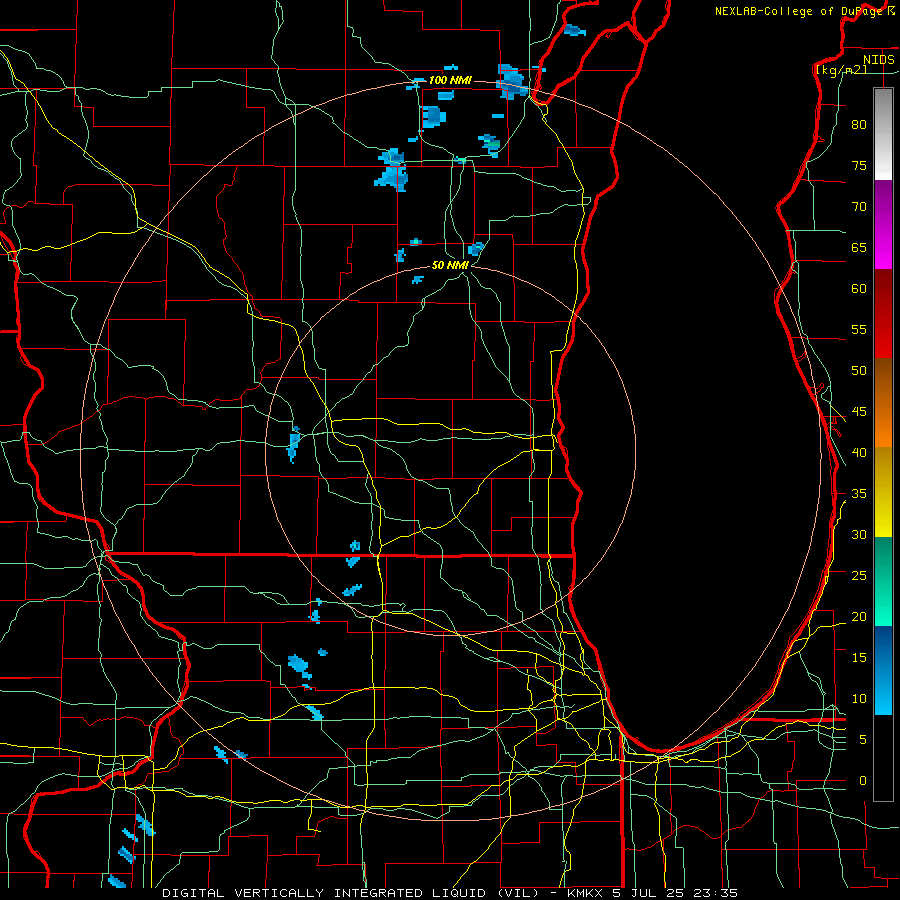Viewport: 900px width, 900px height.
Task: Click the 65 value on the color scale
Action: point(859,248)
